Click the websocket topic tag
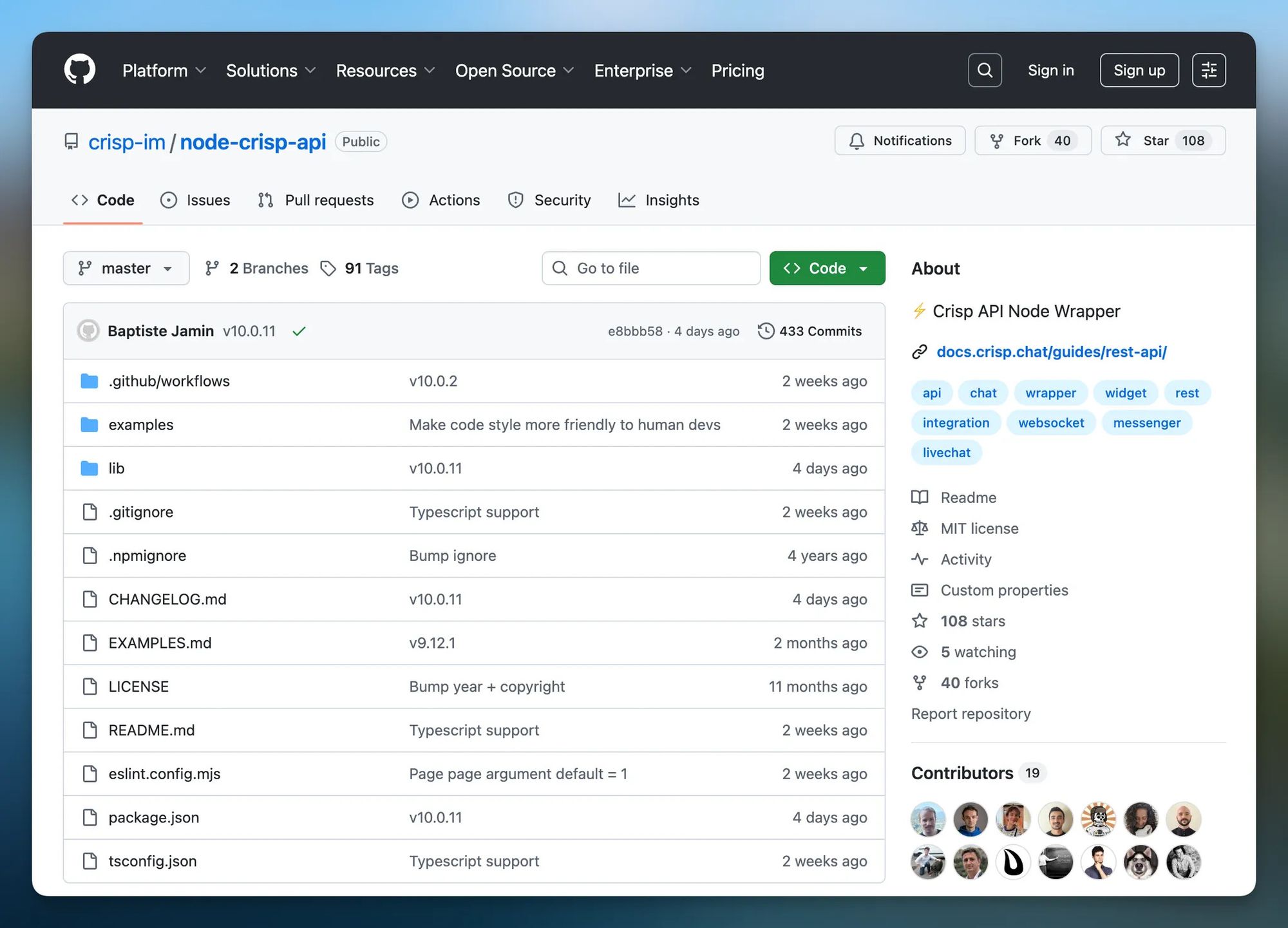Viewport: 1288px width, 928px height. pyautogui.click(x=1051, y=422)
